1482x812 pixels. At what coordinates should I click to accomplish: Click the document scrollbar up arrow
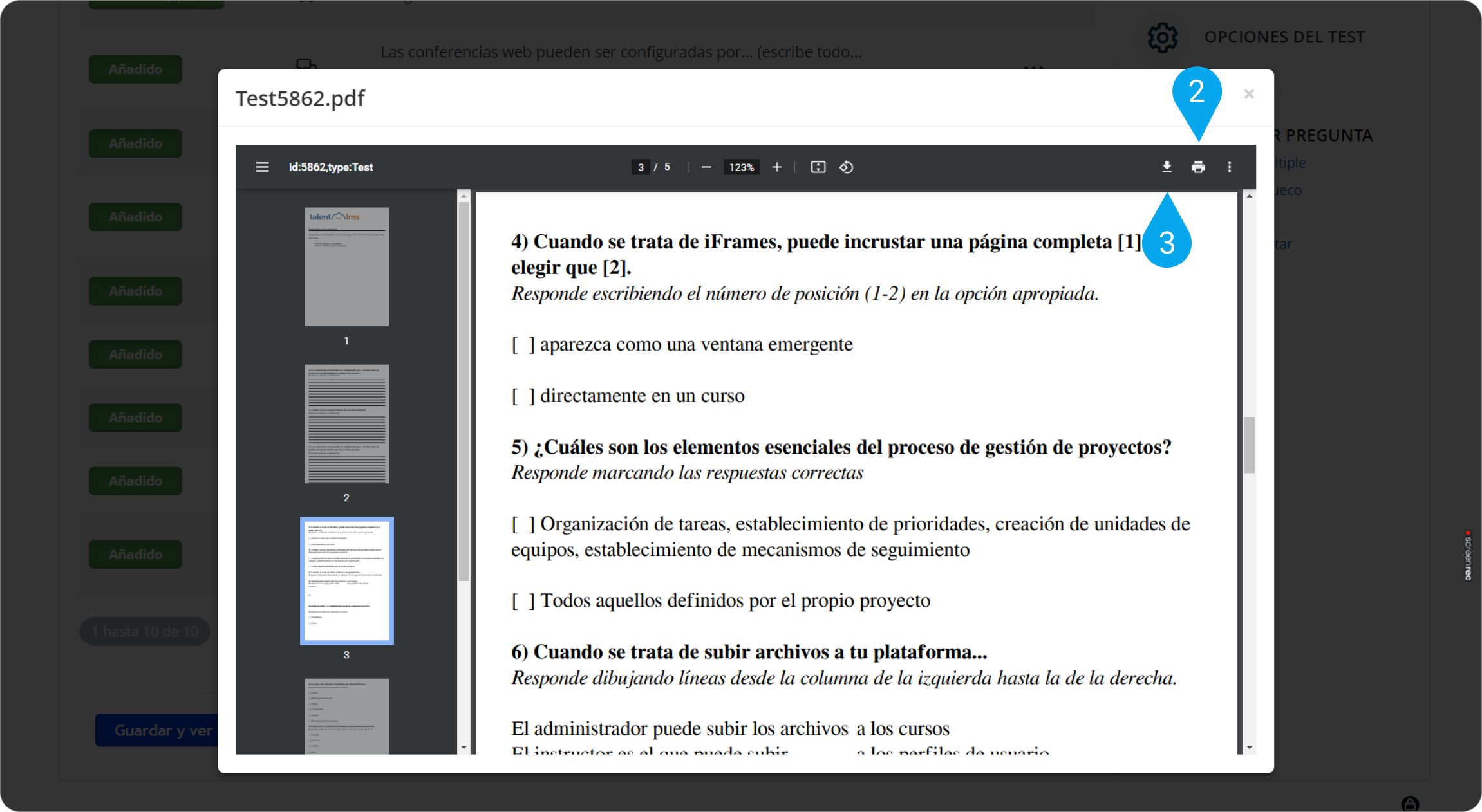tap(1249, 196)
